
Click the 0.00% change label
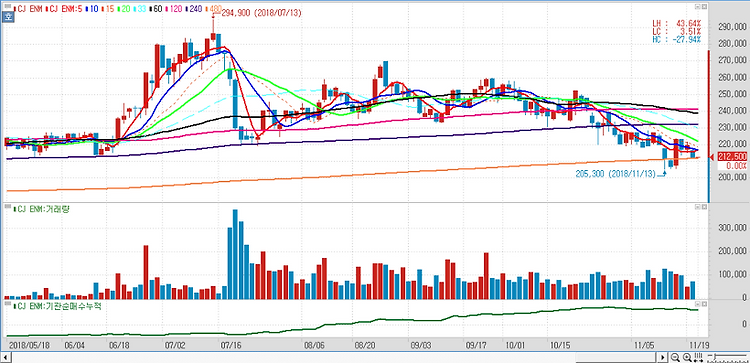click(736, 165)
